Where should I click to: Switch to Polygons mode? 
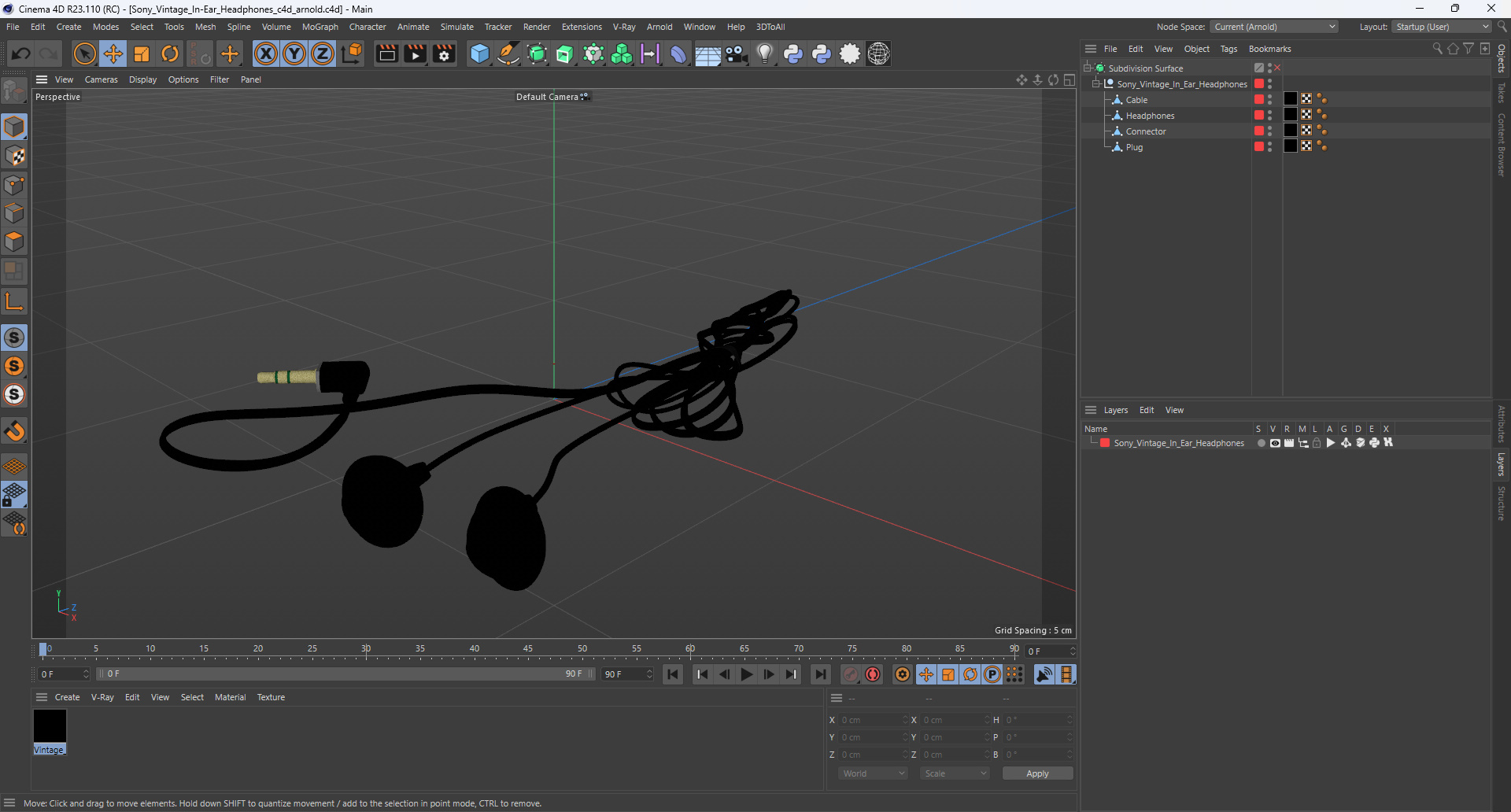click(x=14, y=242)
